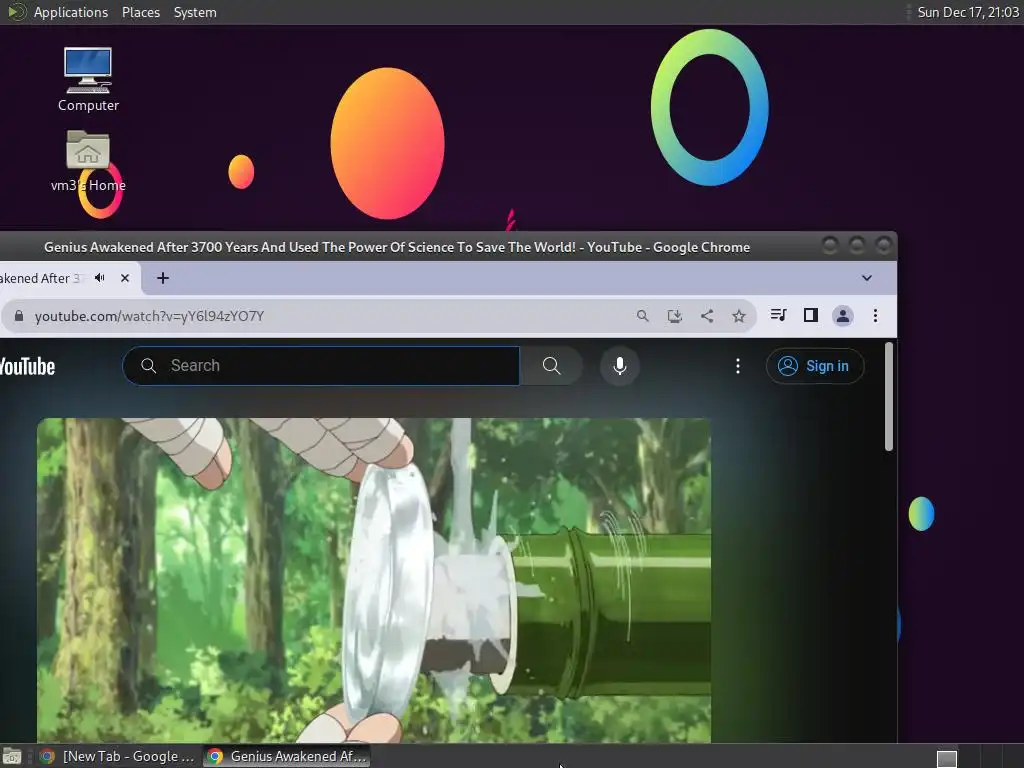
Task: Open the Places menu
Action: pos(140,12)
